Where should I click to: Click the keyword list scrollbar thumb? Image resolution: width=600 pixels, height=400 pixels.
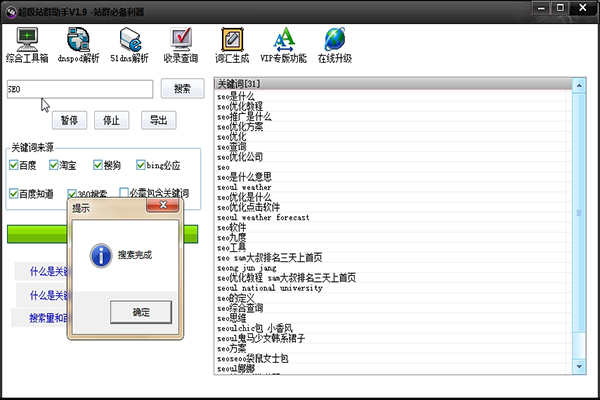coord(579,213)
